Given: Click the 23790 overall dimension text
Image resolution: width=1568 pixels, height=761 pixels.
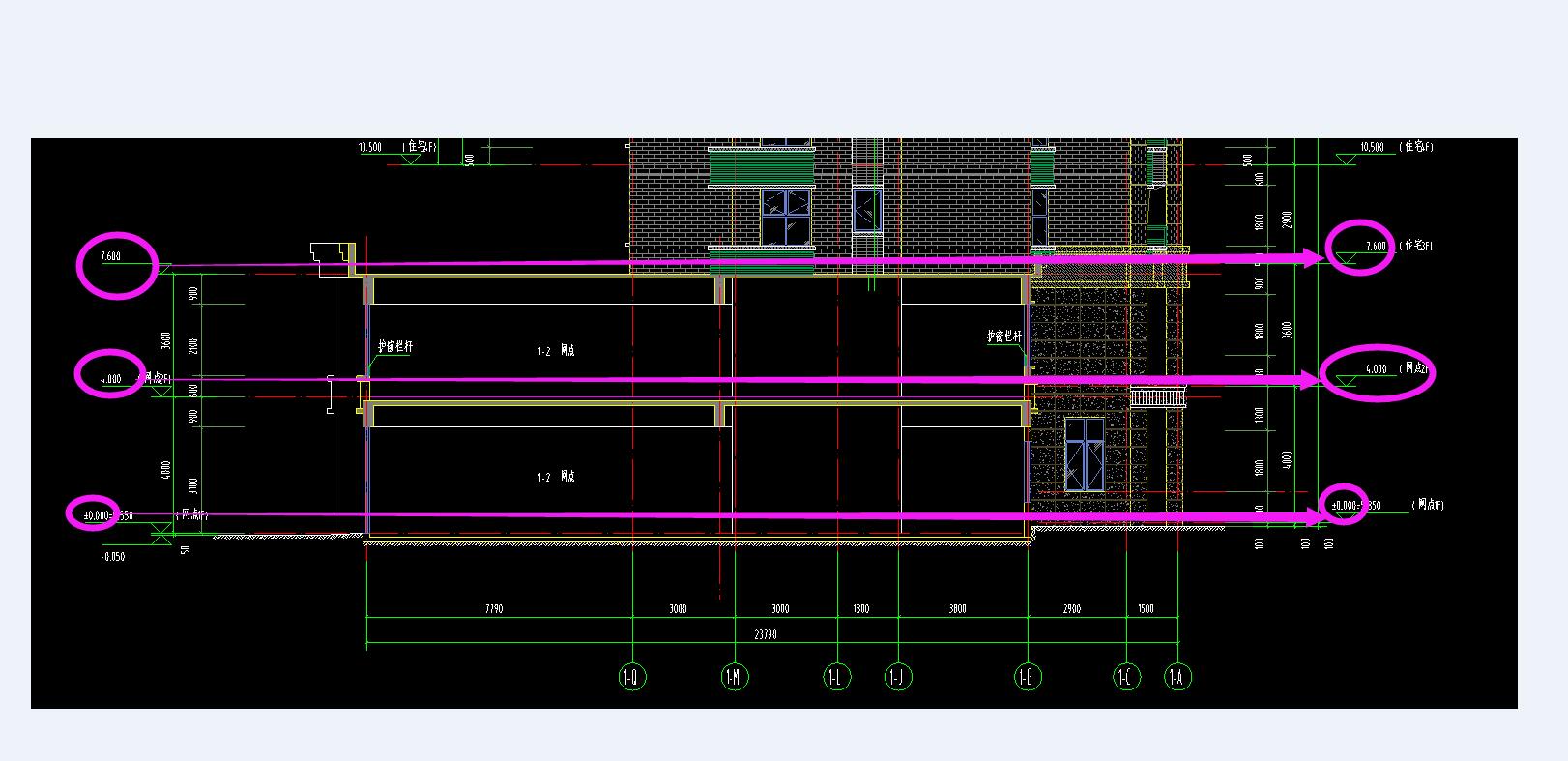Looking at the screenshot, I should coord(765,635).
